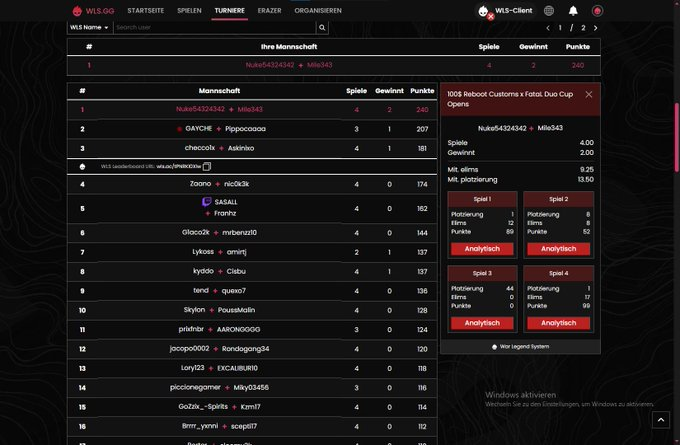This screenshot has width=680, height=445.
Task: Open the ORGANISIEREN menu item
Action: pyautogui.click(x=318, y=10)
